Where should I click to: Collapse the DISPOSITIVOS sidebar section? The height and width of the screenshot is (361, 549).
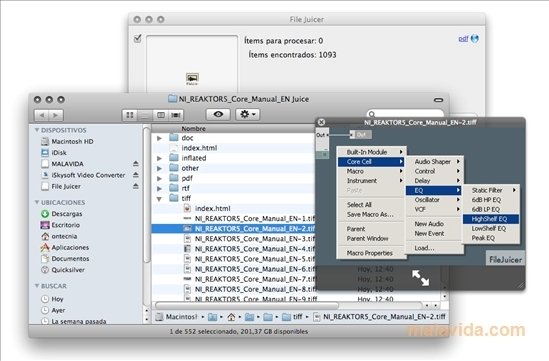tap(37, 130)
